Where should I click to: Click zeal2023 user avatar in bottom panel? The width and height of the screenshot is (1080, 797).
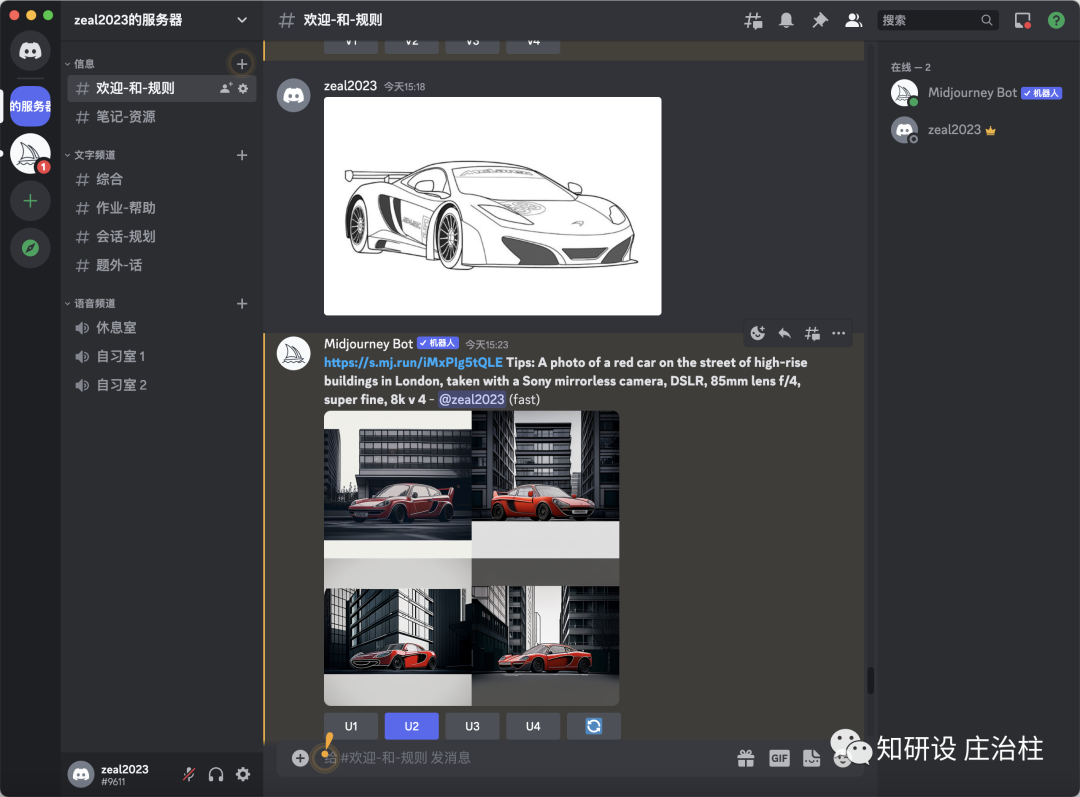pos(81,774)
